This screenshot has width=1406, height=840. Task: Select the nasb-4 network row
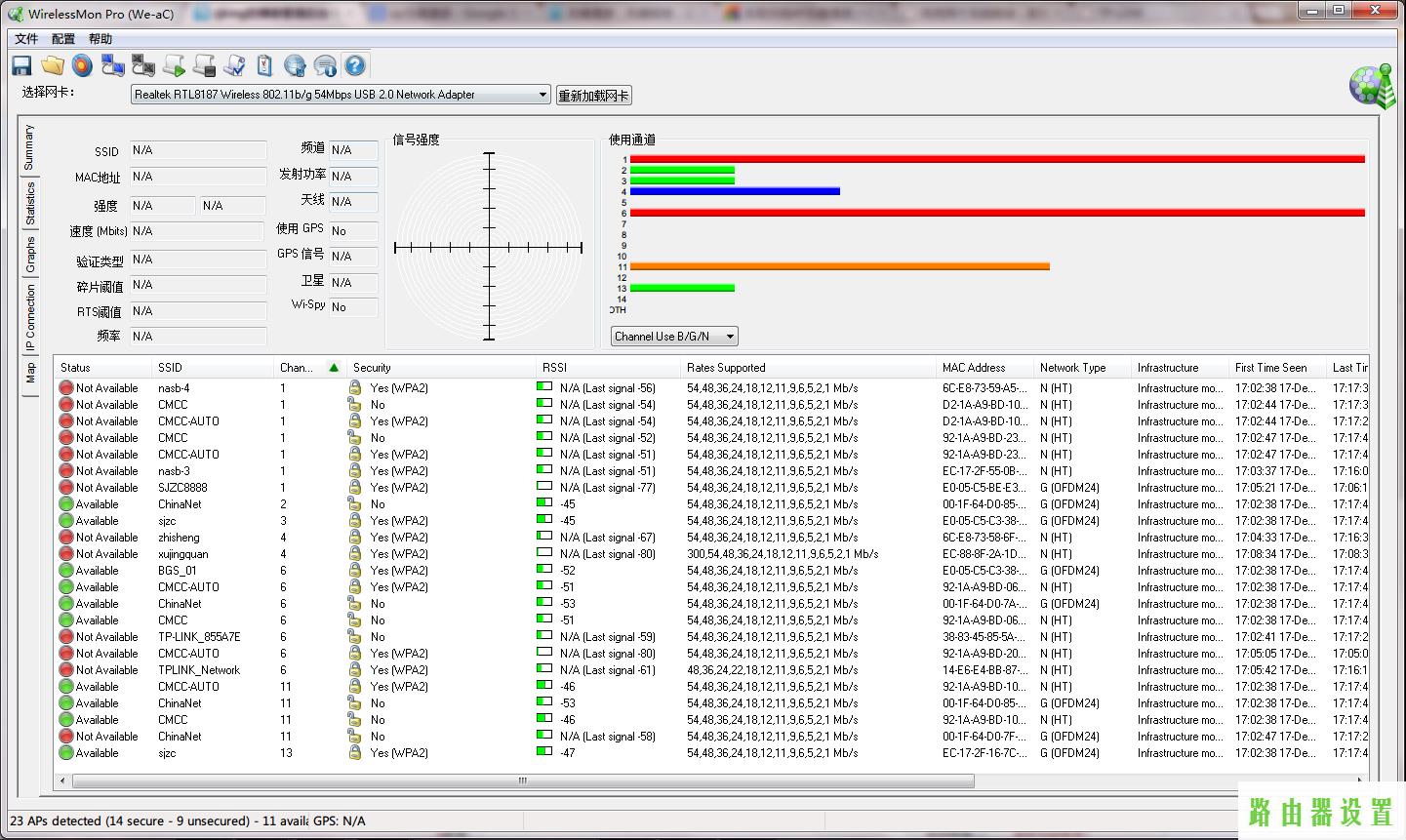click(x=711, y=388)
